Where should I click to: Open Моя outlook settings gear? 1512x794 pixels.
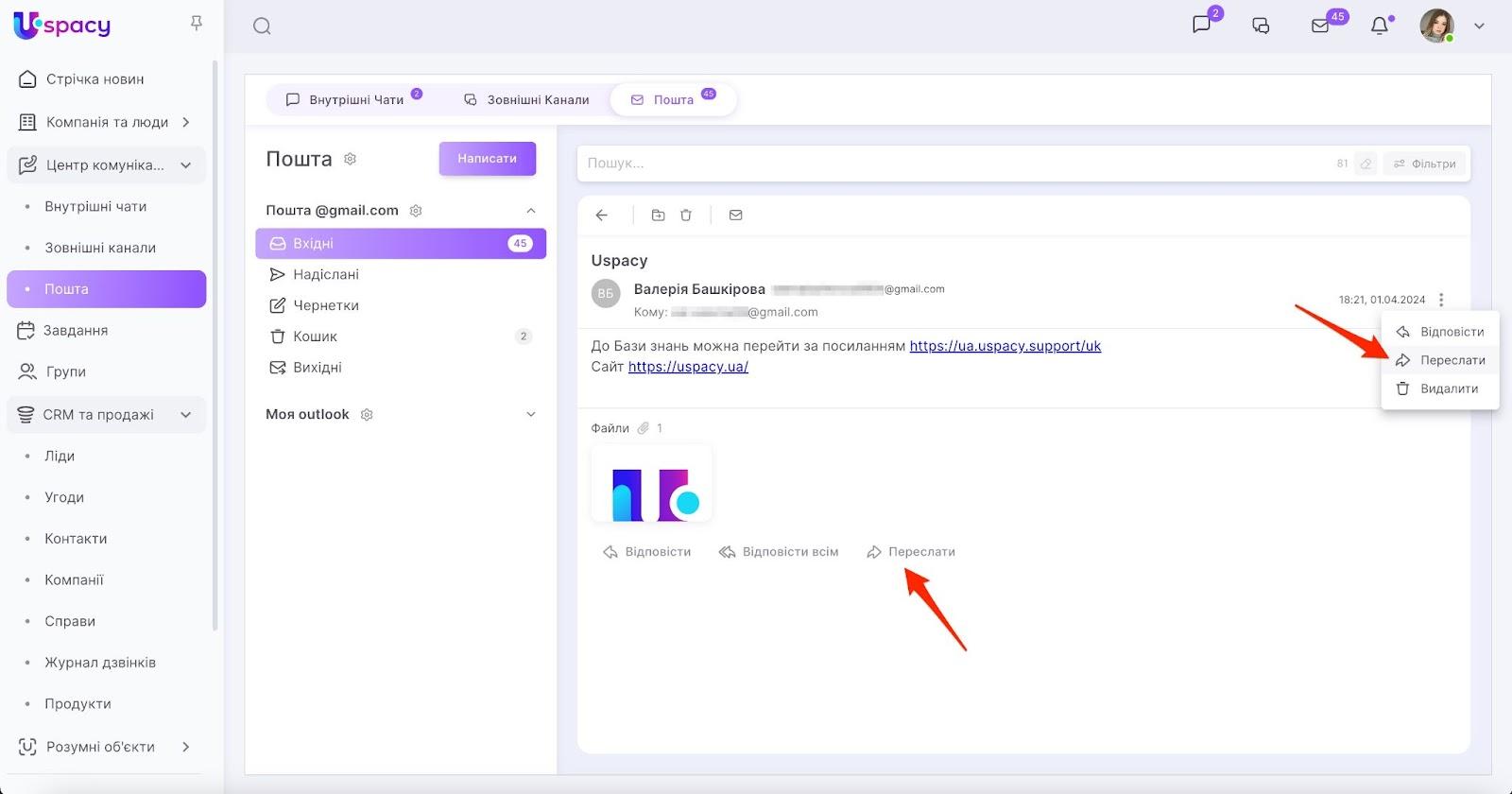click(x=367, y=415)
